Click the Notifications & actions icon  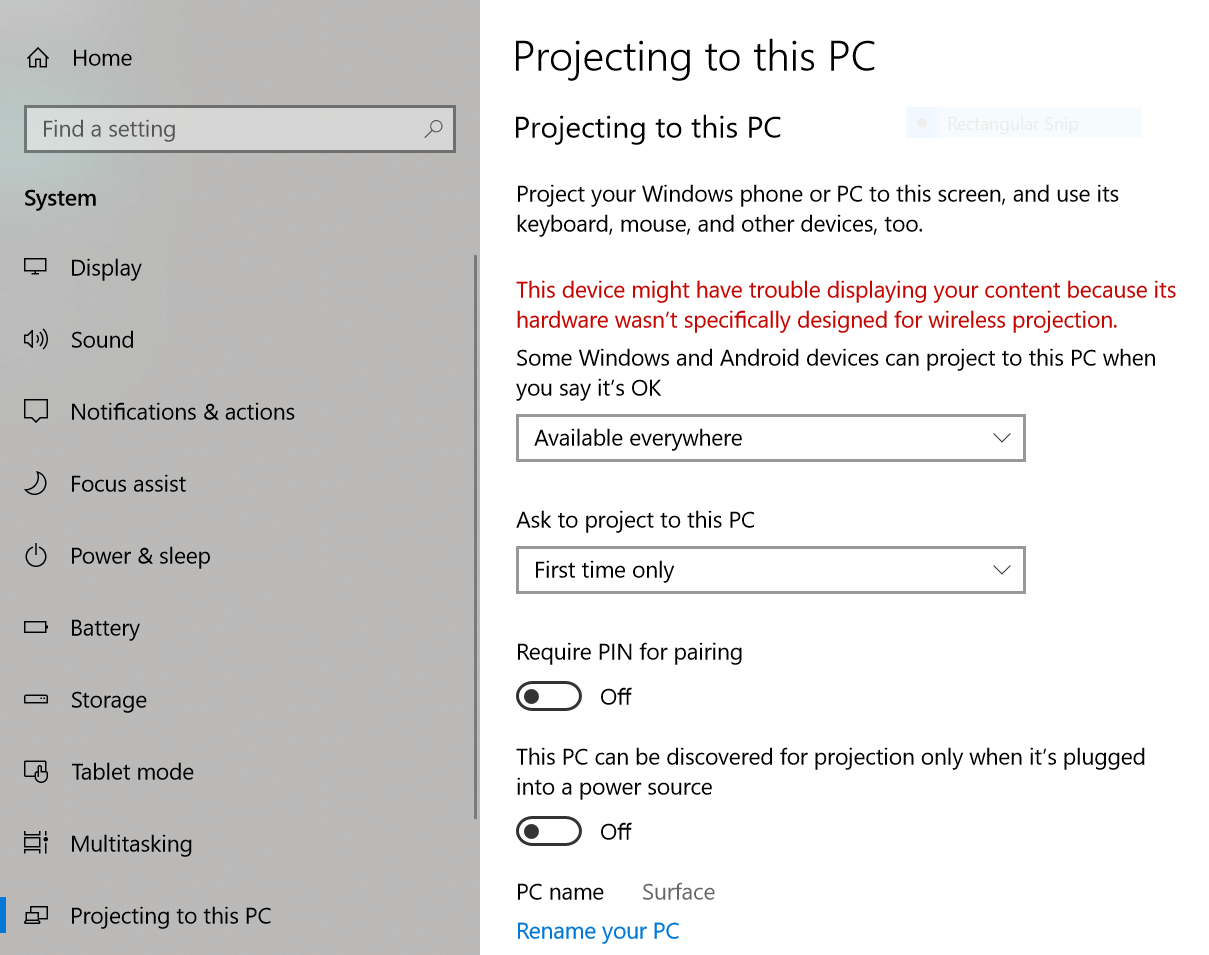point(36,411)
